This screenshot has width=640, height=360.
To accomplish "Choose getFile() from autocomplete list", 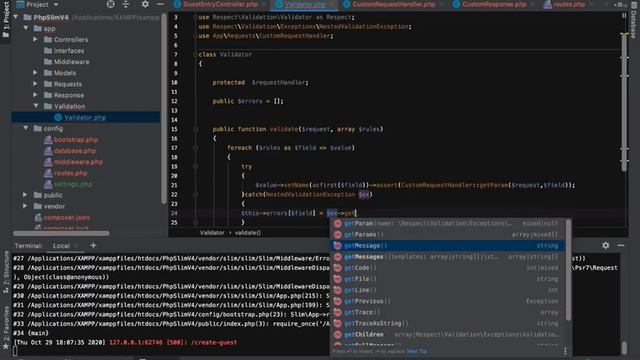I will click(447, 279).
